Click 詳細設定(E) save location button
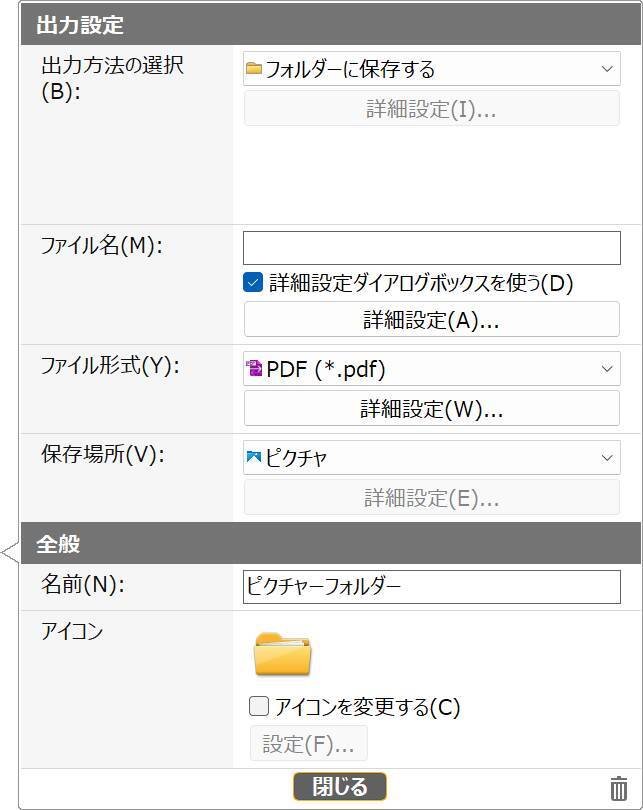 click(x=431, y=497)
